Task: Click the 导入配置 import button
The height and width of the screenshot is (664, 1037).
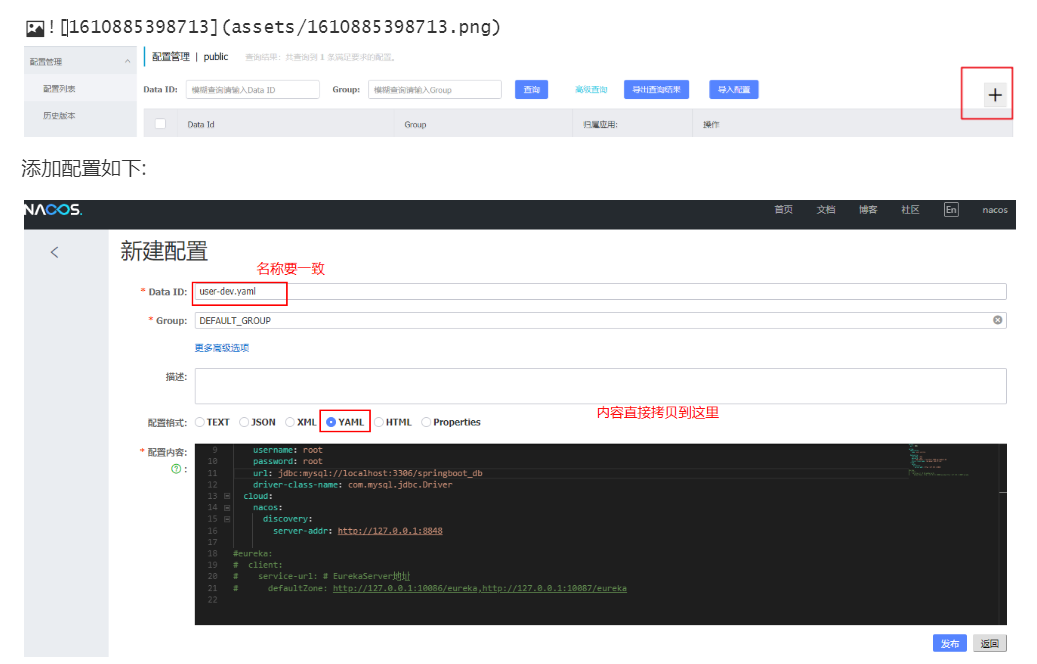Action: click(734, 89)
